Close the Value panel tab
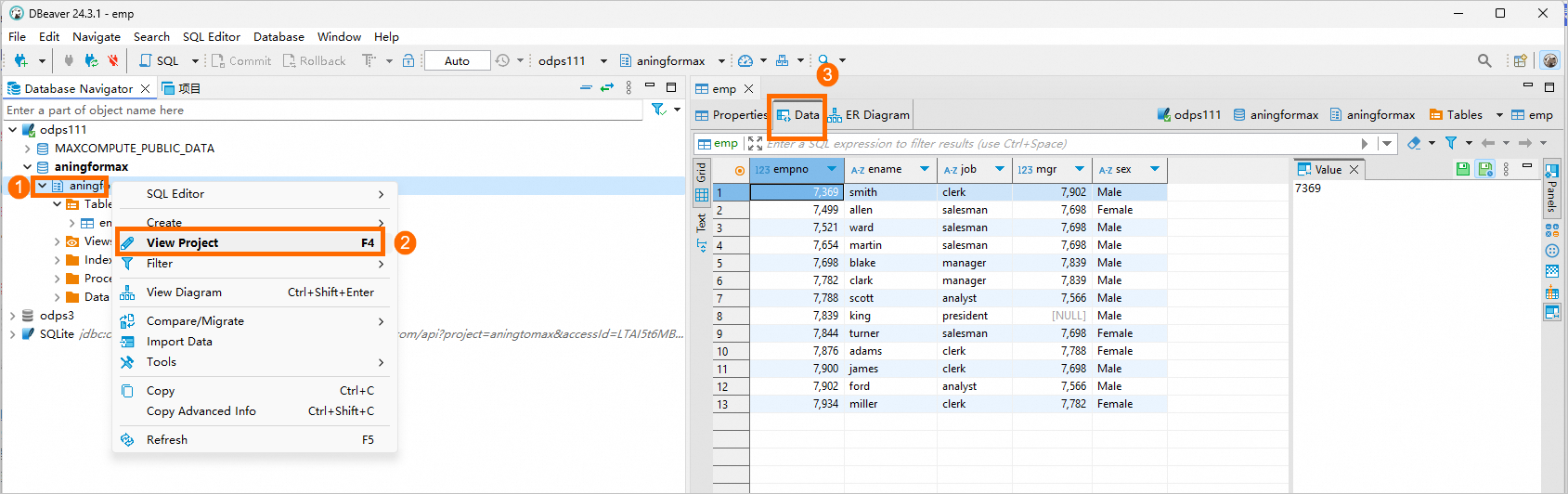 pos(1354,169)
